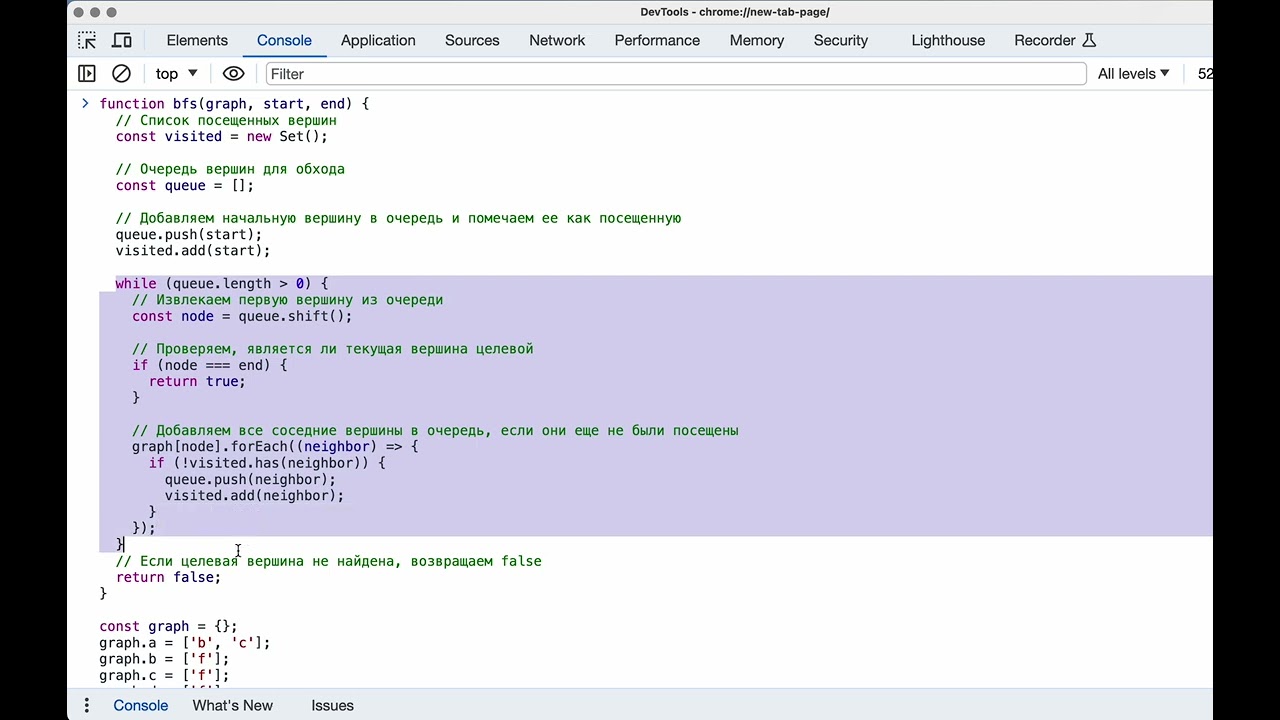Click the macOS green zoom window button
1280x720 pixels.
[x=111, y=12]
